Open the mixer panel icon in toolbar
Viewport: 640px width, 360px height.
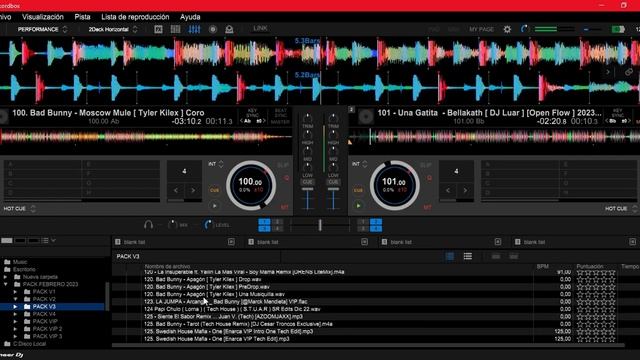pyautogui.click(x=194, y=29)
